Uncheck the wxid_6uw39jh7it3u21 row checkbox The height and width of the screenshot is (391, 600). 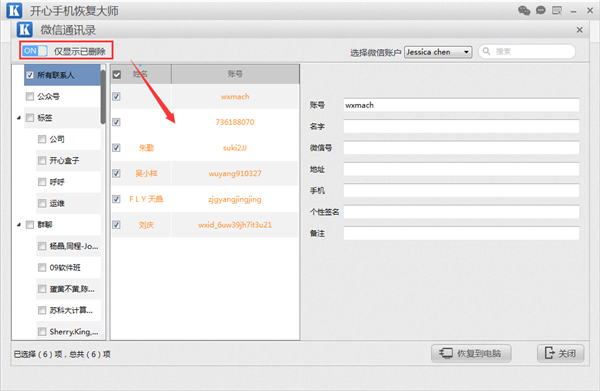coord(116,225)
